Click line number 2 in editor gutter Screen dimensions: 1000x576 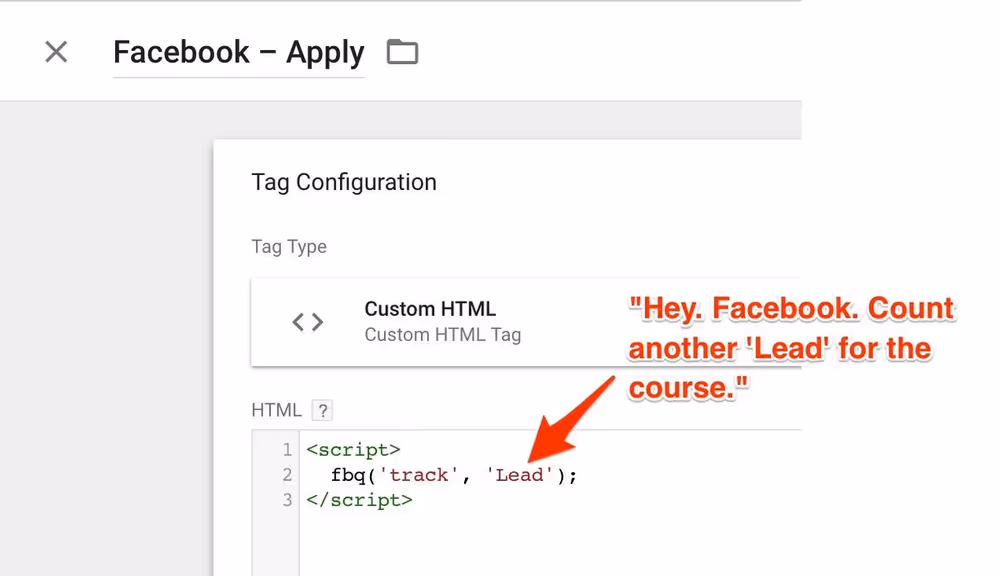(287, 475)
